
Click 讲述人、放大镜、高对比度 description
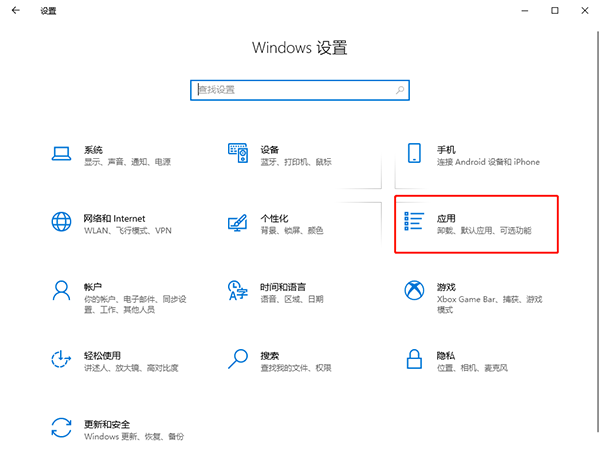131,368
